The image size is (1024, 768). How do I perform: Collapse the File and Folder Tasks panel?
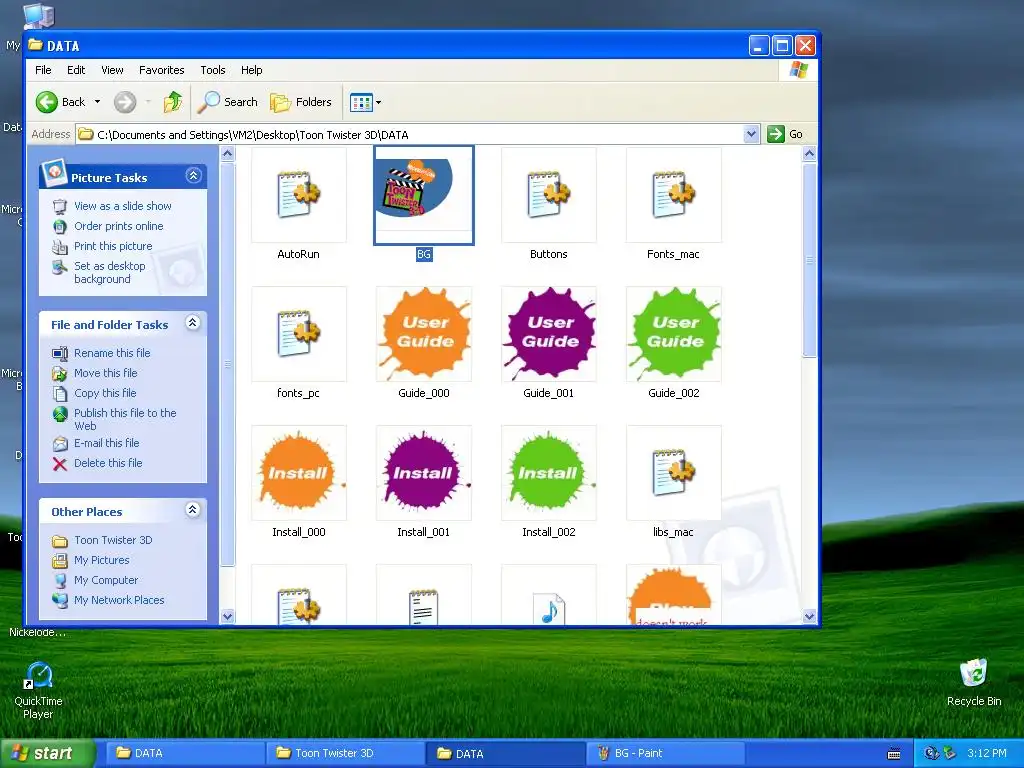click(193, 323)
